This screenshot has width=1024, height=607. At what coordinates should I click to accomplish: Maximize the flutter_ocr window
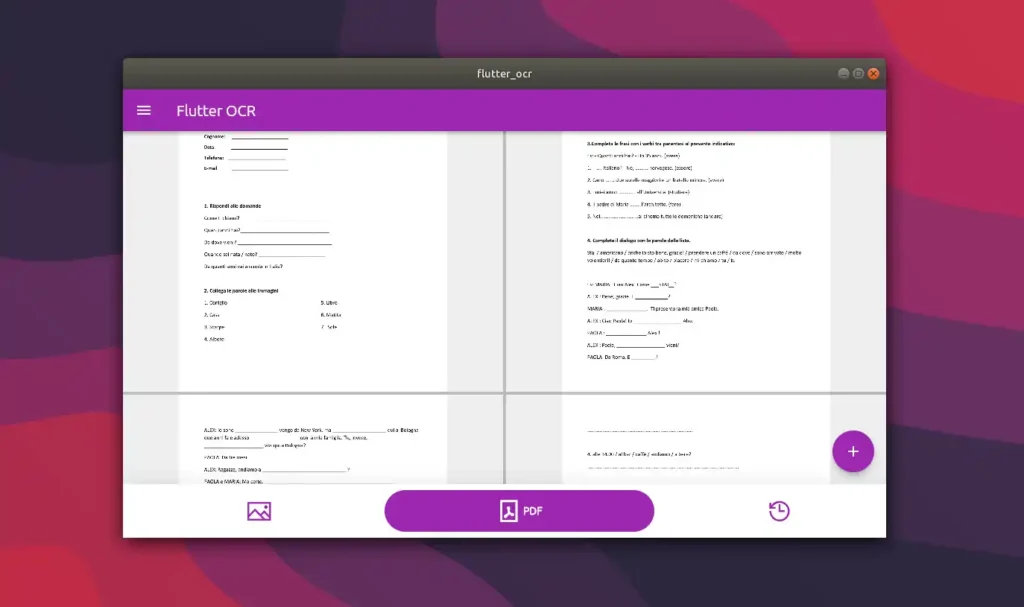(x=858, y=74)
